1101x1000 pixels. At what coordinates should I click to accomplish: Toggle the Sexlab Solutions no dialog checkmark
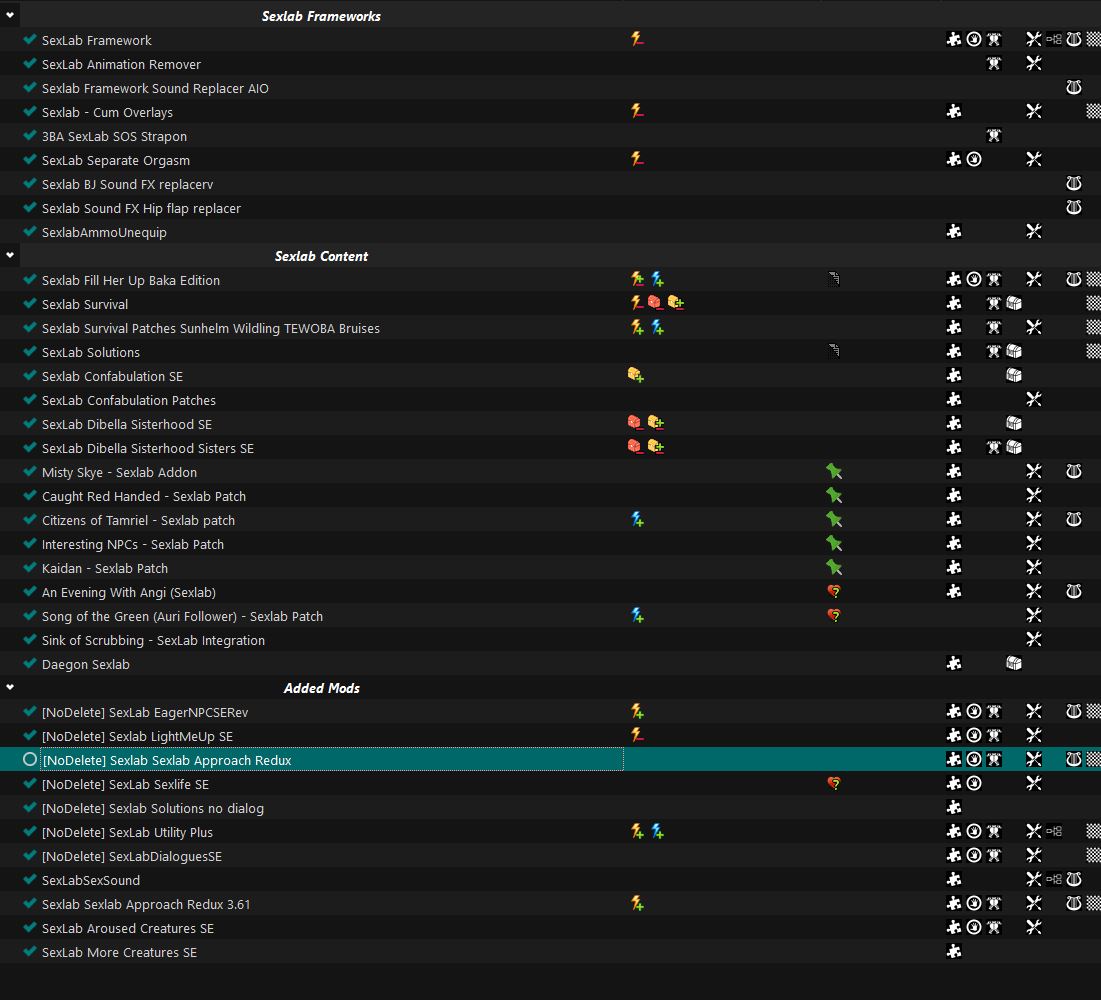[x=29, y=808]
